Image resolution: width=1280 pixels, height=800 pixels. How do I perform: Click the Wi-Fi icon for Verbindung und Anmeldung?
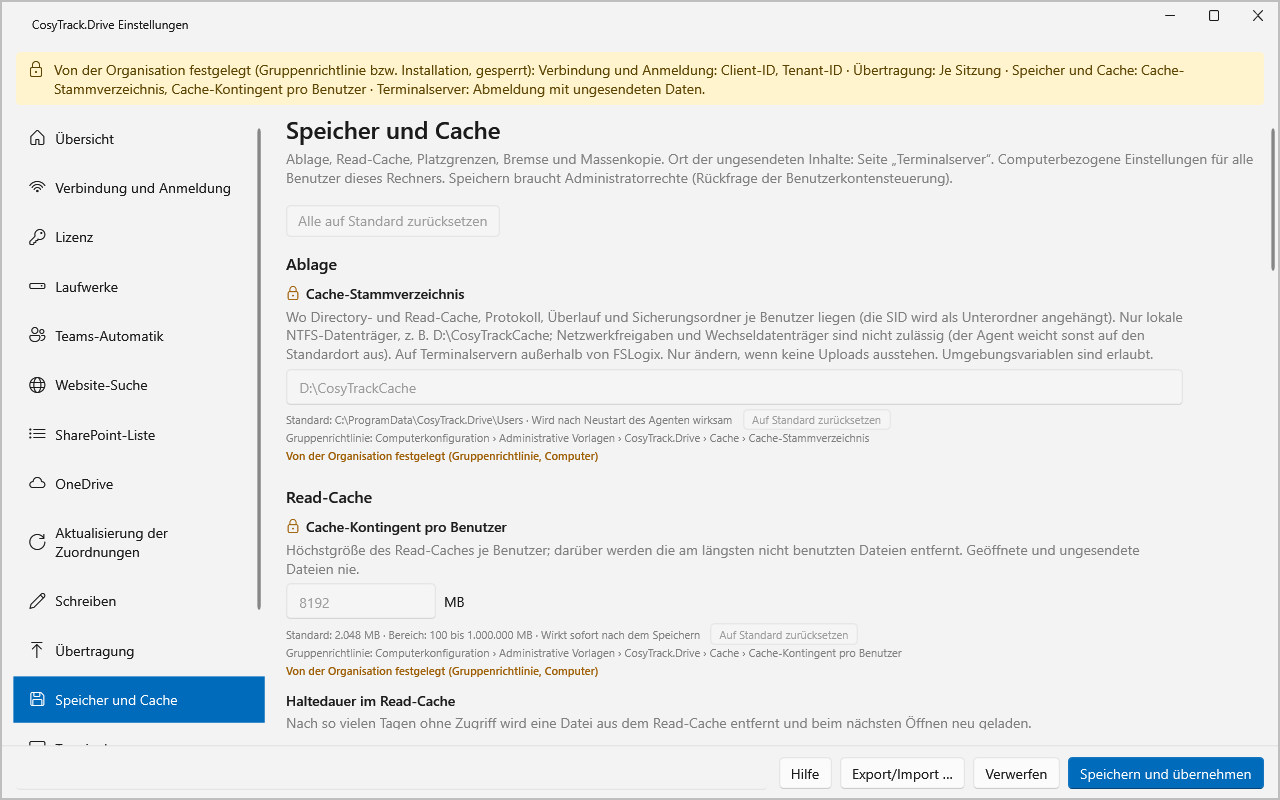37,188
